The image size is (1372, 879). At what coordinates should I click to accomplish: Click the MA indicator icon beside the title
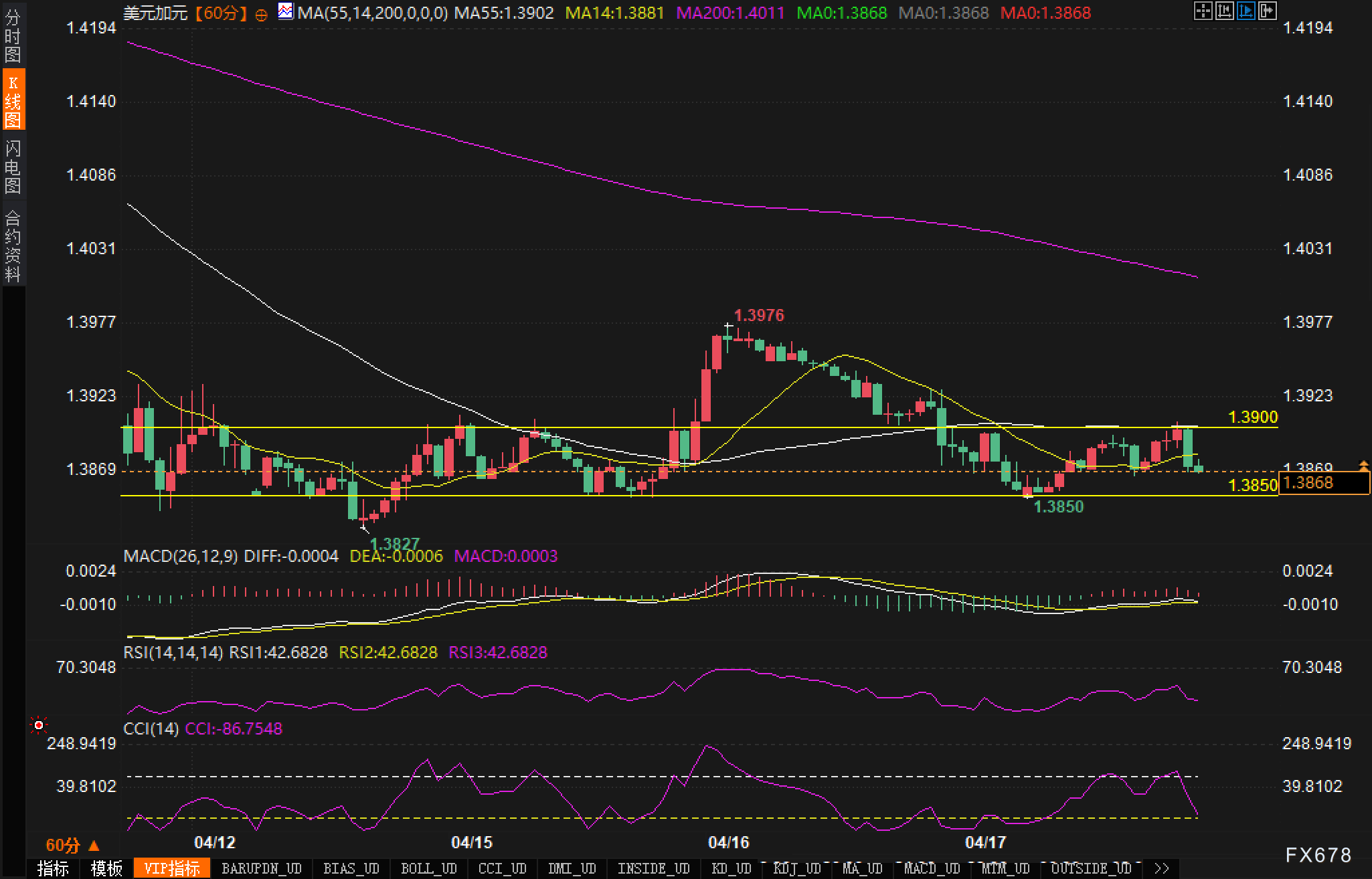pyautogui.click(x=286, y=11)
